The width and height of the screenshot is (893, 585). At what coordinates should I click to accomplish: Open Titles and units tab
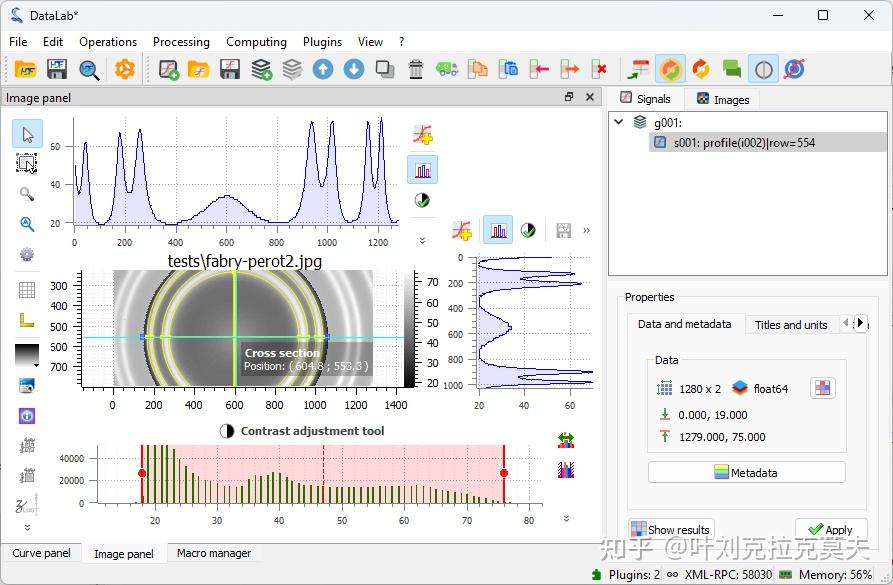coord(790,325)
